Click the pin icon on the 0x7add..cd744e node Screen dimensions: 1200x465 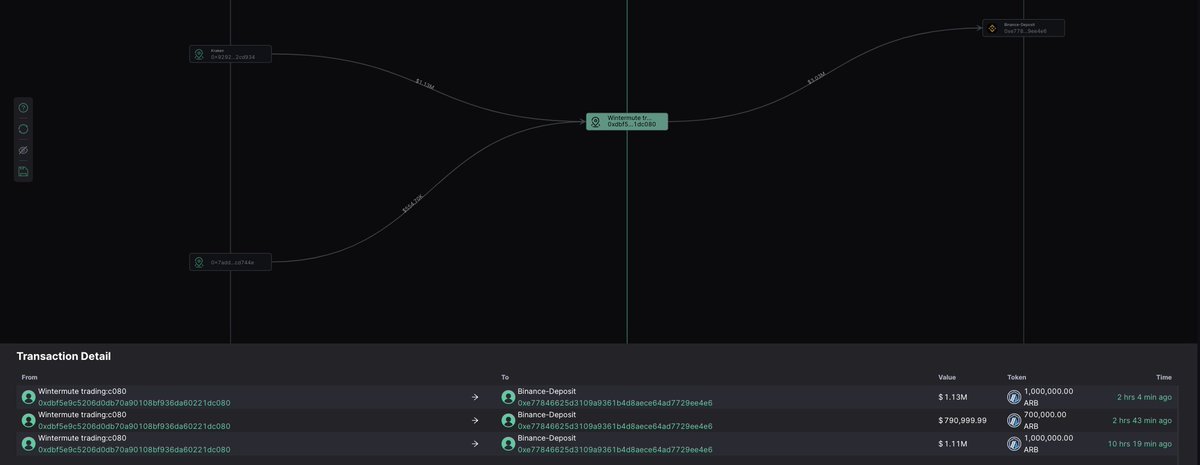pos(199,262)
